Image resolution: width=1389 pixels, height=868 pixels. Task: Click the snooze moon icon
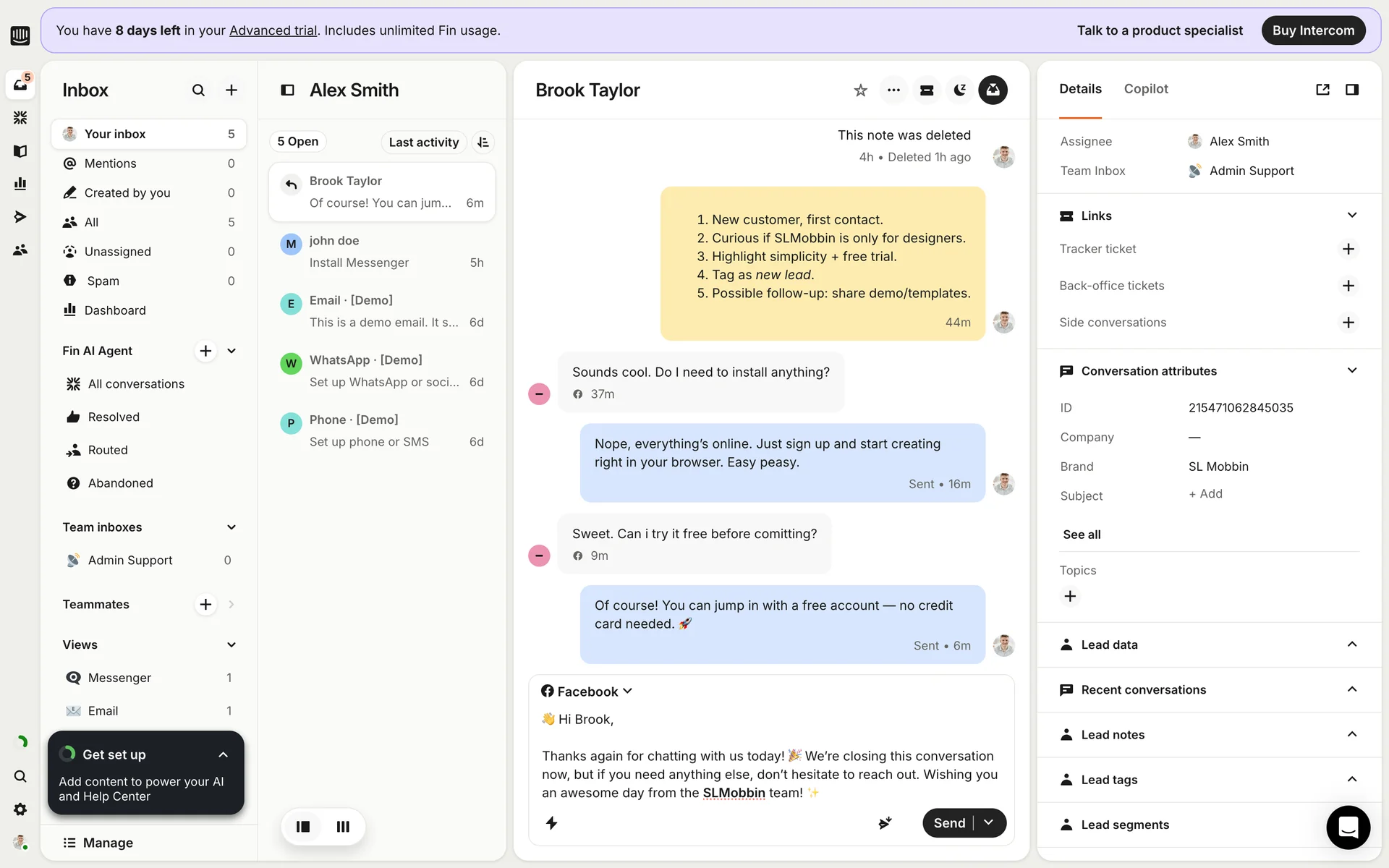[959, 90]
